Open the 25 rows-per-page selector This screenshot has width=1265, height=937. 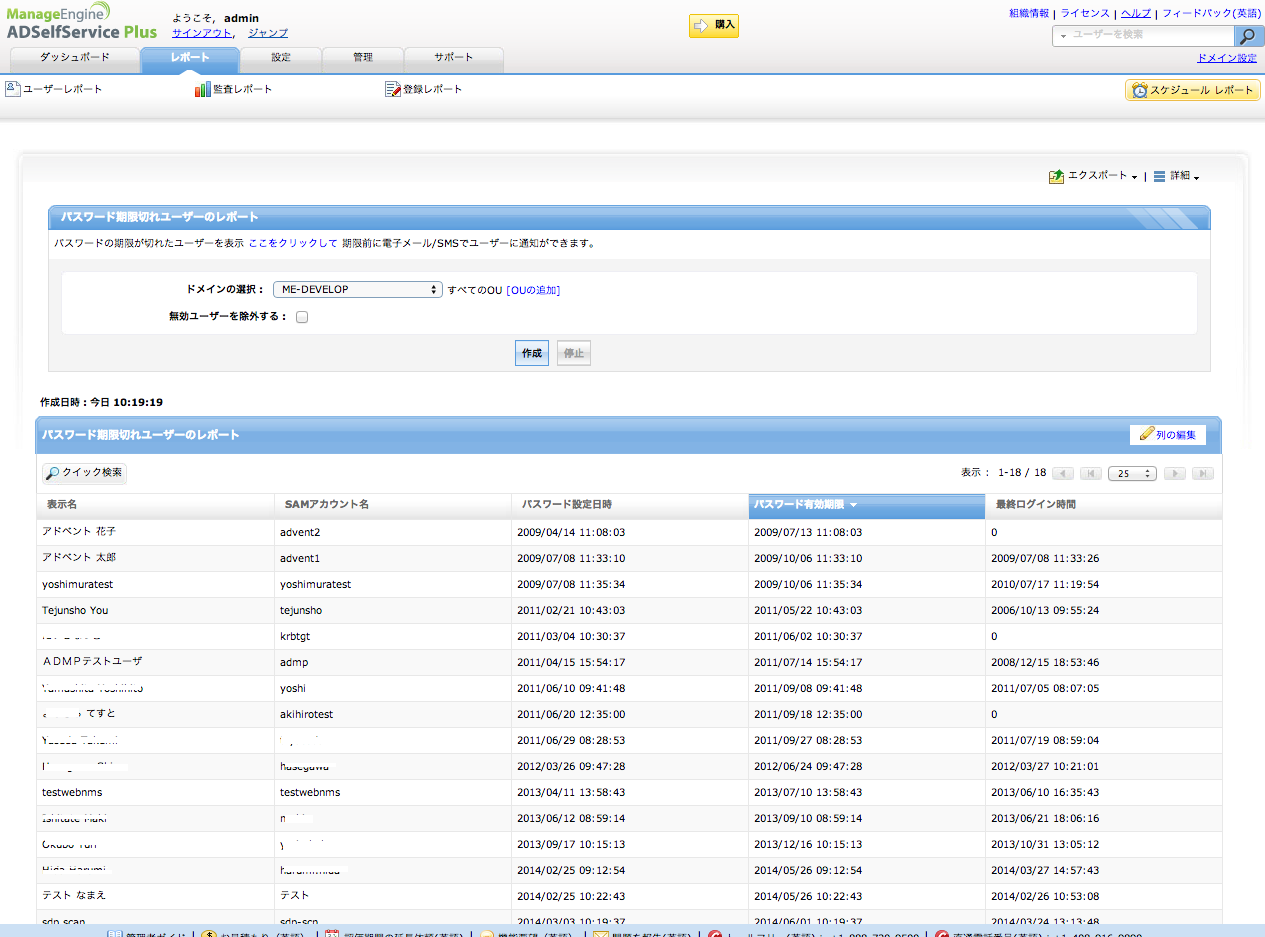click(x=1132, y=473)
